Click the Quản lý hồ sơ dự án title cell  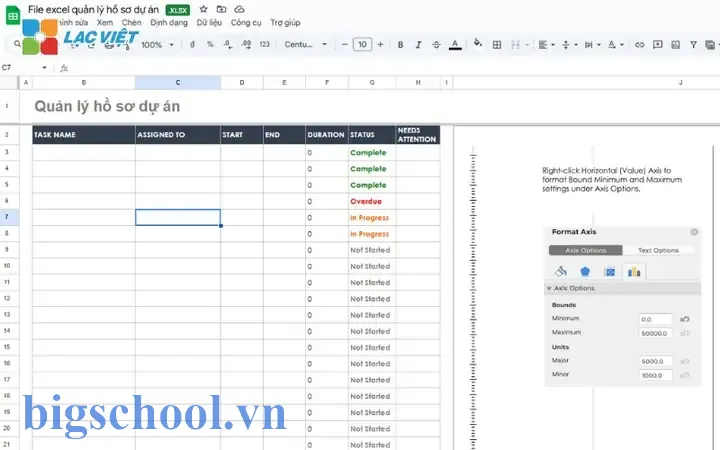(107, 107)
